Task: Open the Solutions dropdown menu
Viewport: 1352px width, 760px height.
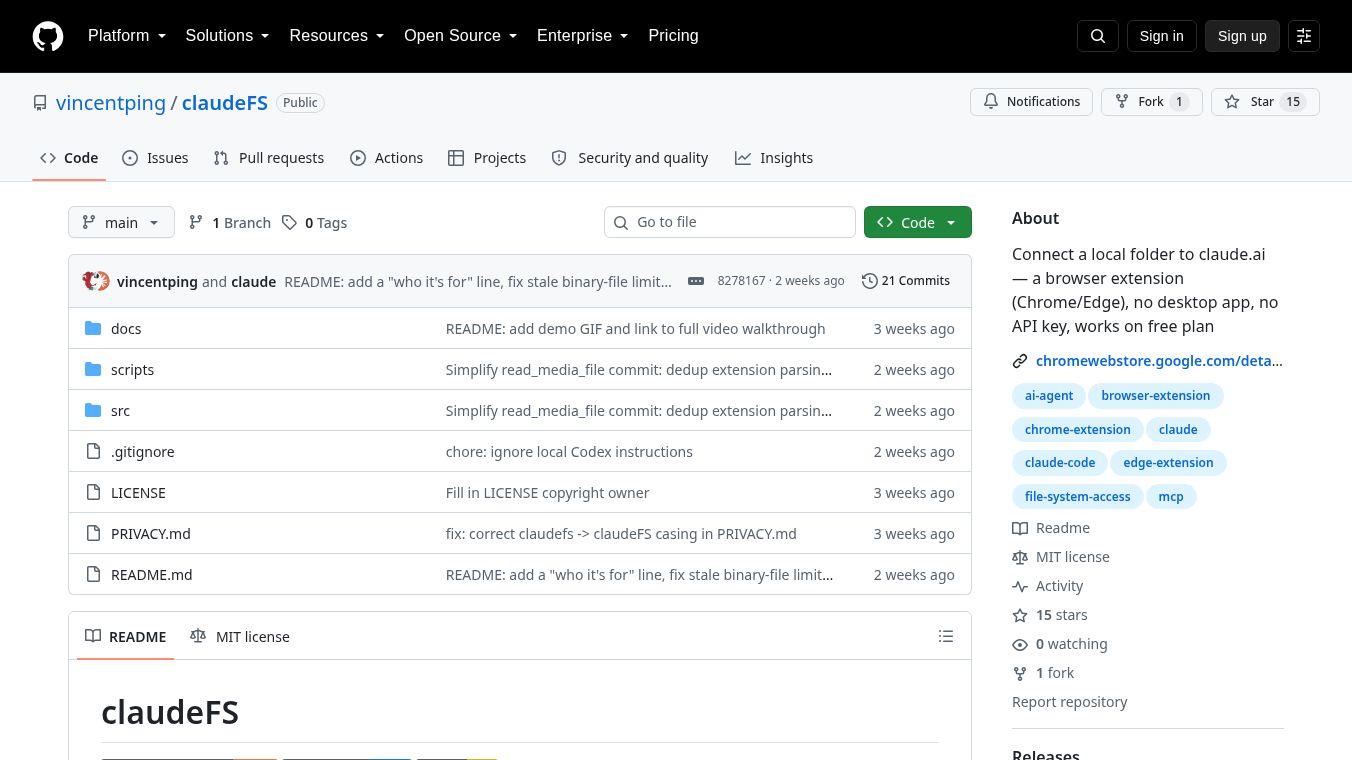Action: click(227, 36)
